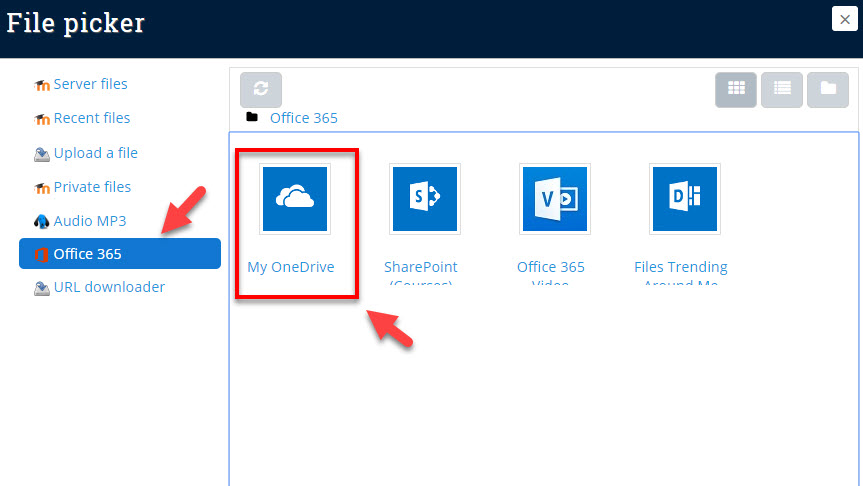Select Server files repository
Screen dimensions: 863x486
90,84
